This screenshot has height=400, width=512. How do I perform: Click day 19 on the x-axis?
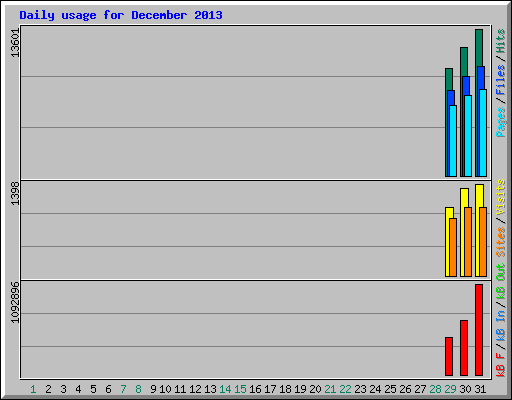click(300, 389)
